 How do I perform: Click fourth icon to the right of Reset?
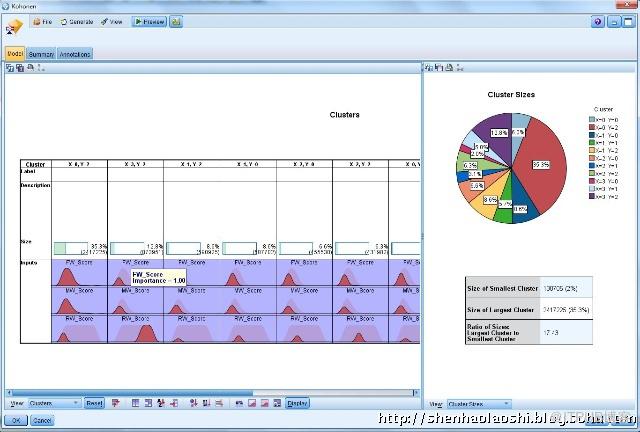point(161,403)
